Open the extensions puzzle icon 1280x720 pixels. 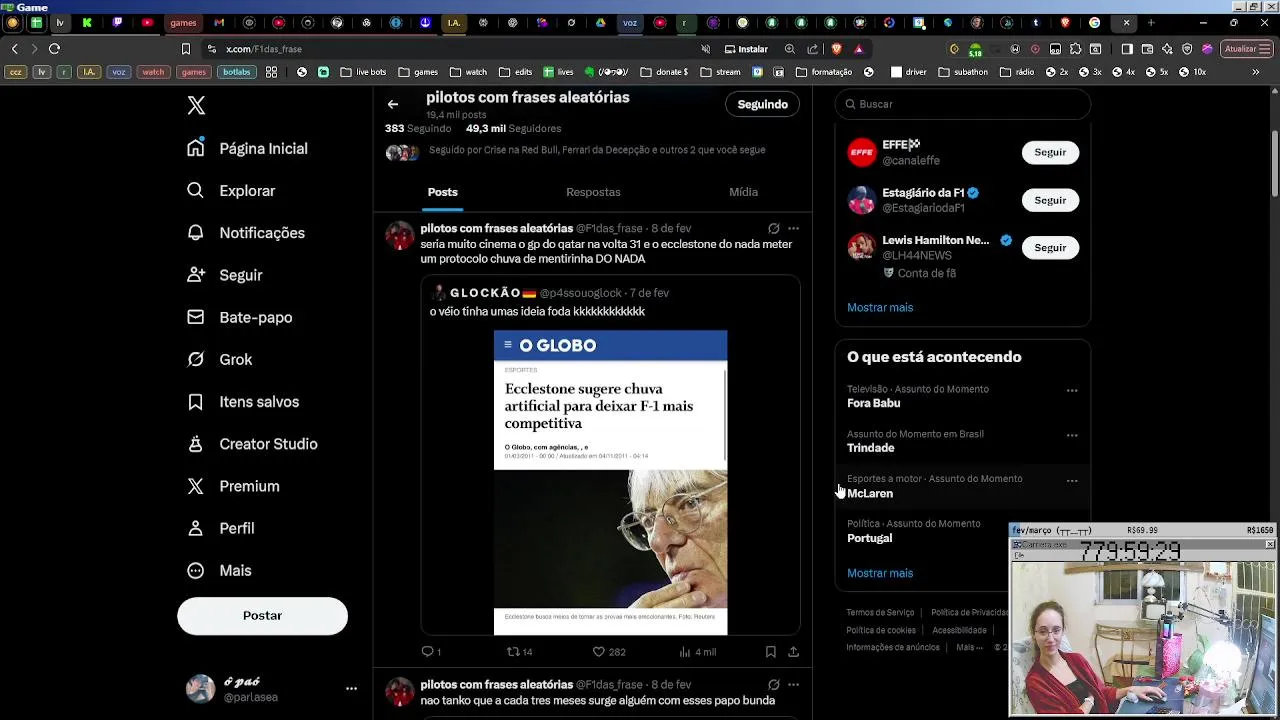click(1076, 49)
